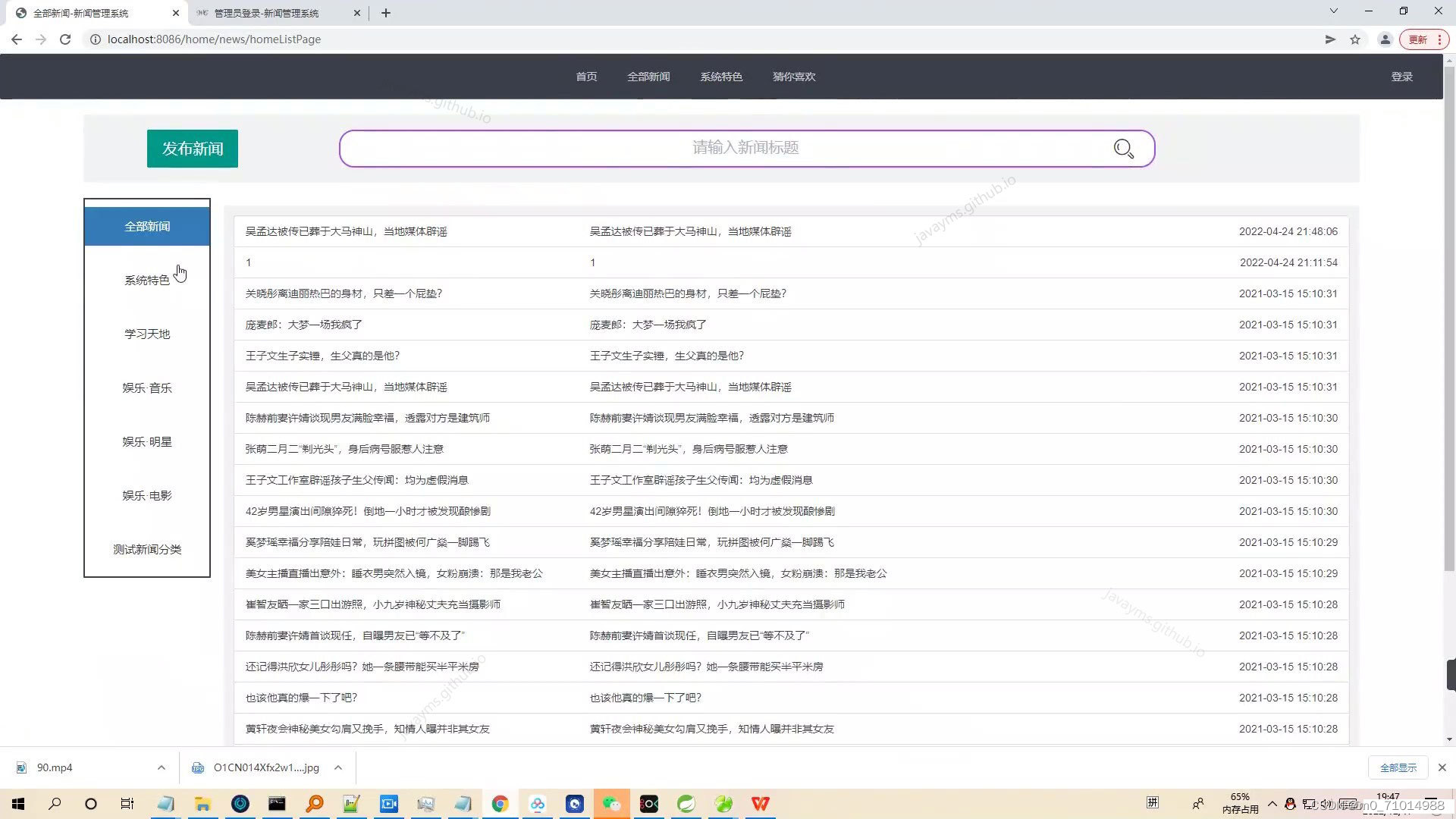1456x819 pixels.
Task: Open 全部新闻 in top navigation bar
Action: coord(648,77)
